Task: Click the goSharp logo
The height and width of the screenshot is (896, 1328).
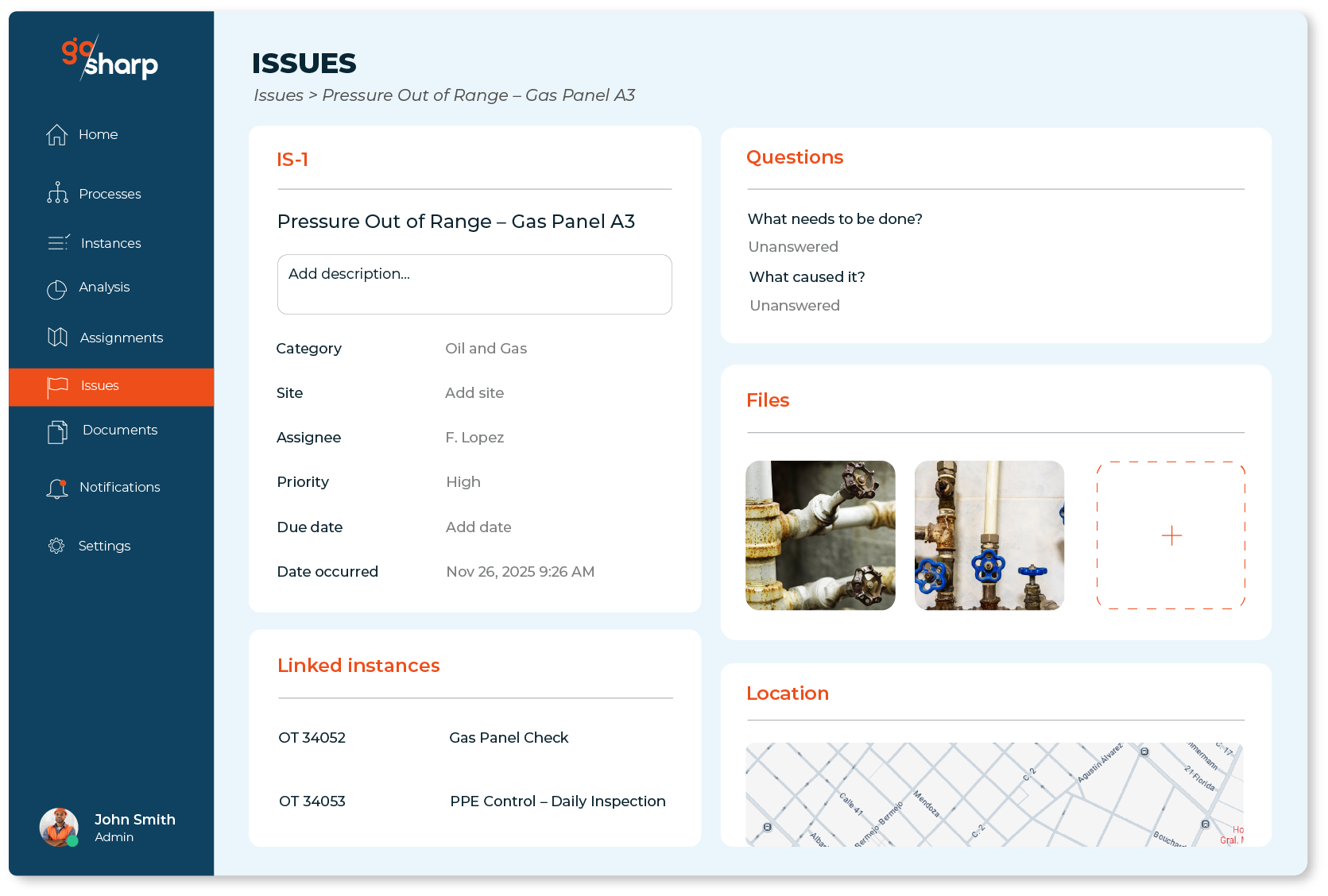Action: point(110,58)
